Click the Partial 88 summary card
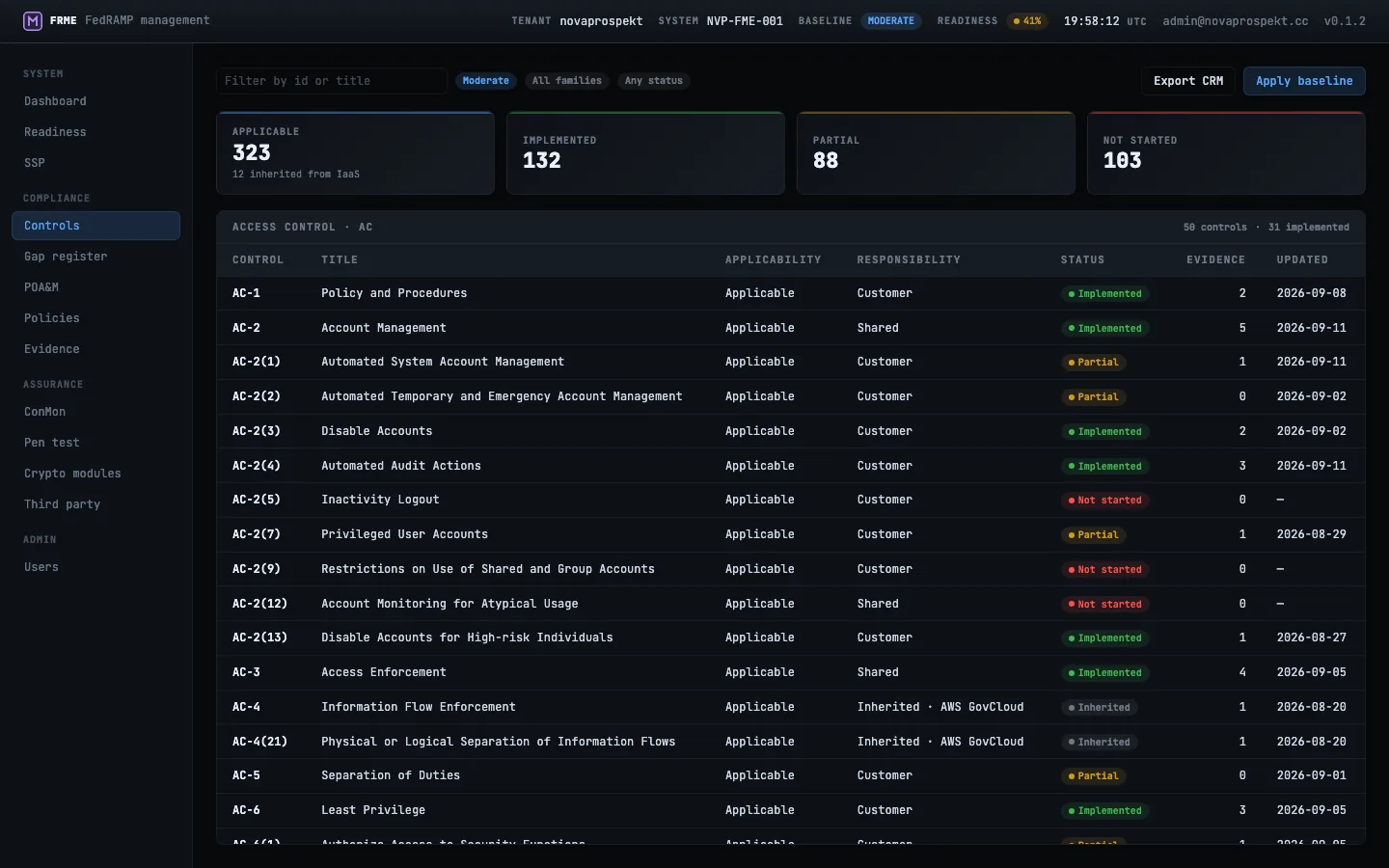 (x=936, y=153)
